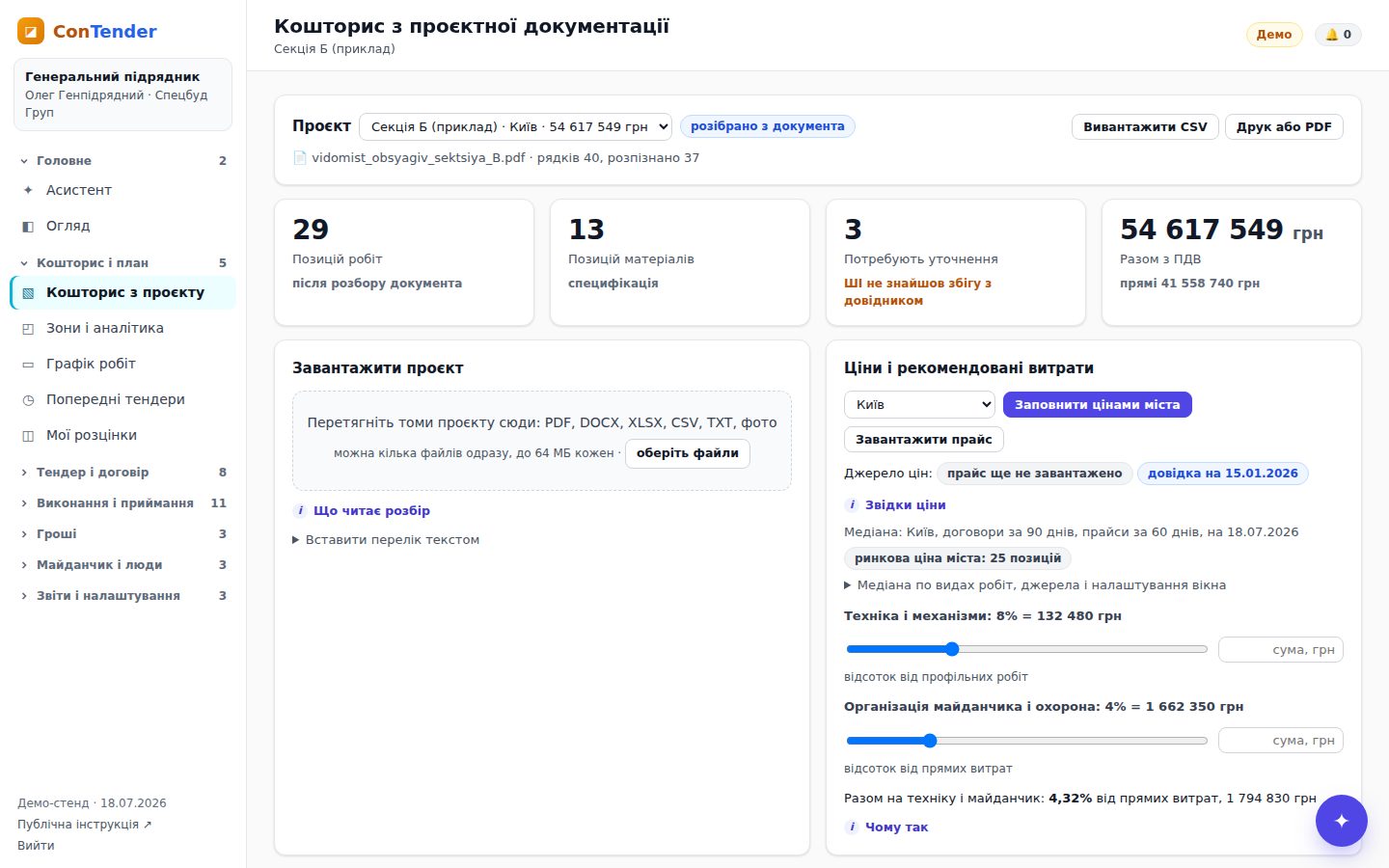The height and width of the screenshot is (868, 1389).
Task: Expand the Звіти і налаштування sidebar group
Action: click(123, 595)
